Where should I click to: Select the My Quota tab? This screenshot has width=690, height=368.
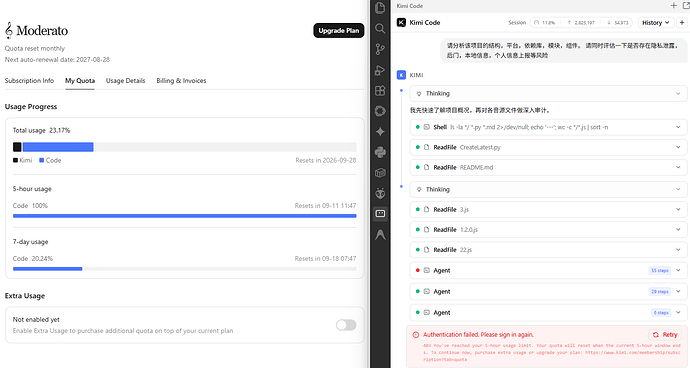tap(80, 81)
